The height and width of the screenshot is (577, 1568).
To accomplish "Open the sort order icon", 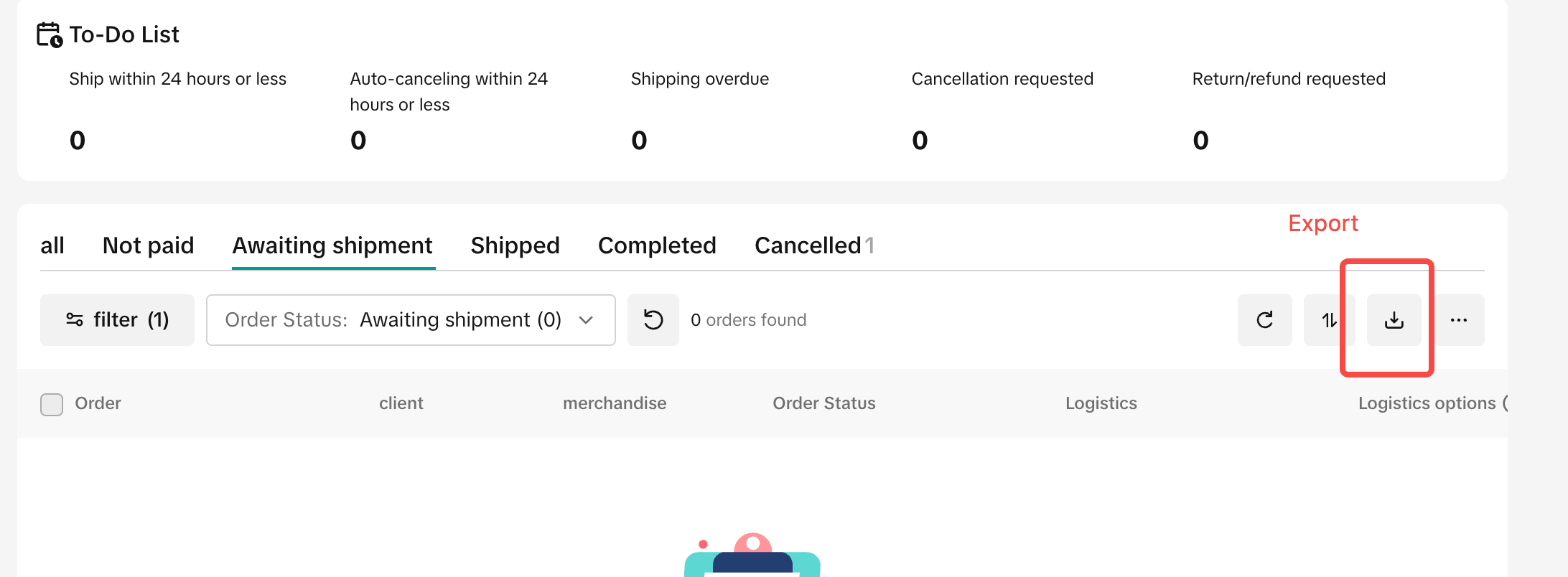I will 1329,320.
